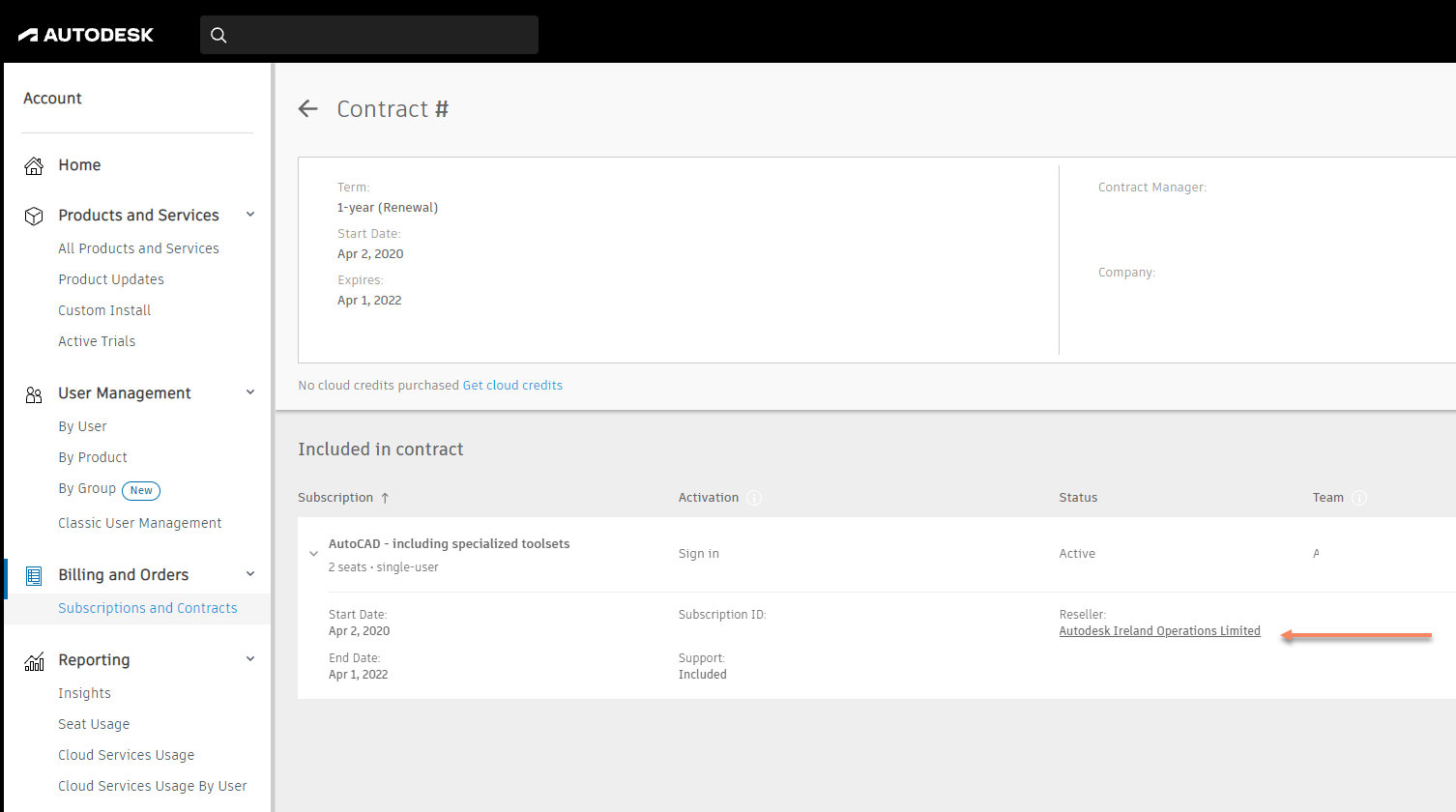Open the Autodesk Ireland Operations Limited reseller link
Screen dimensions: 1456x812
coord(1159,630)
